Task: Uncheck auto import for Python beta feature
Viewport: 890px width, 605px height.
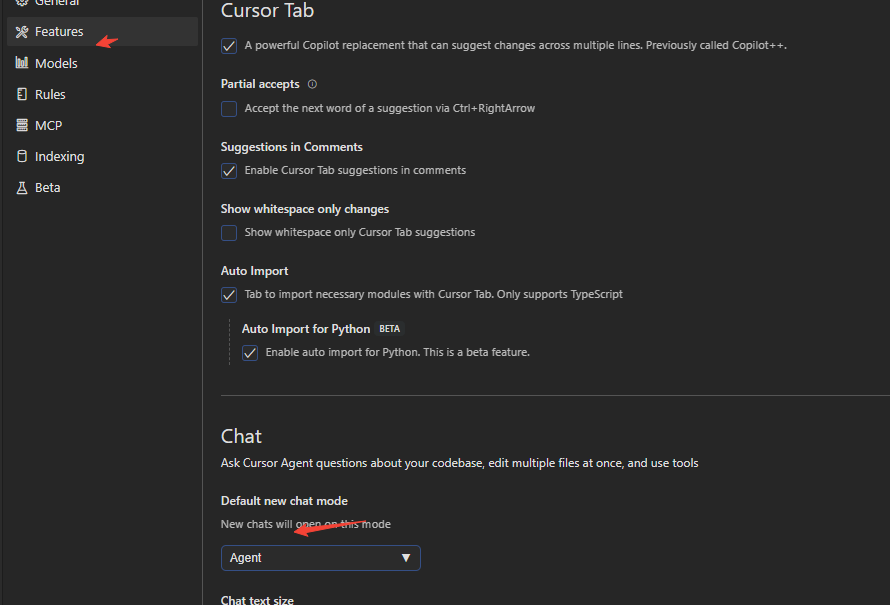Action: coord(250,353)
